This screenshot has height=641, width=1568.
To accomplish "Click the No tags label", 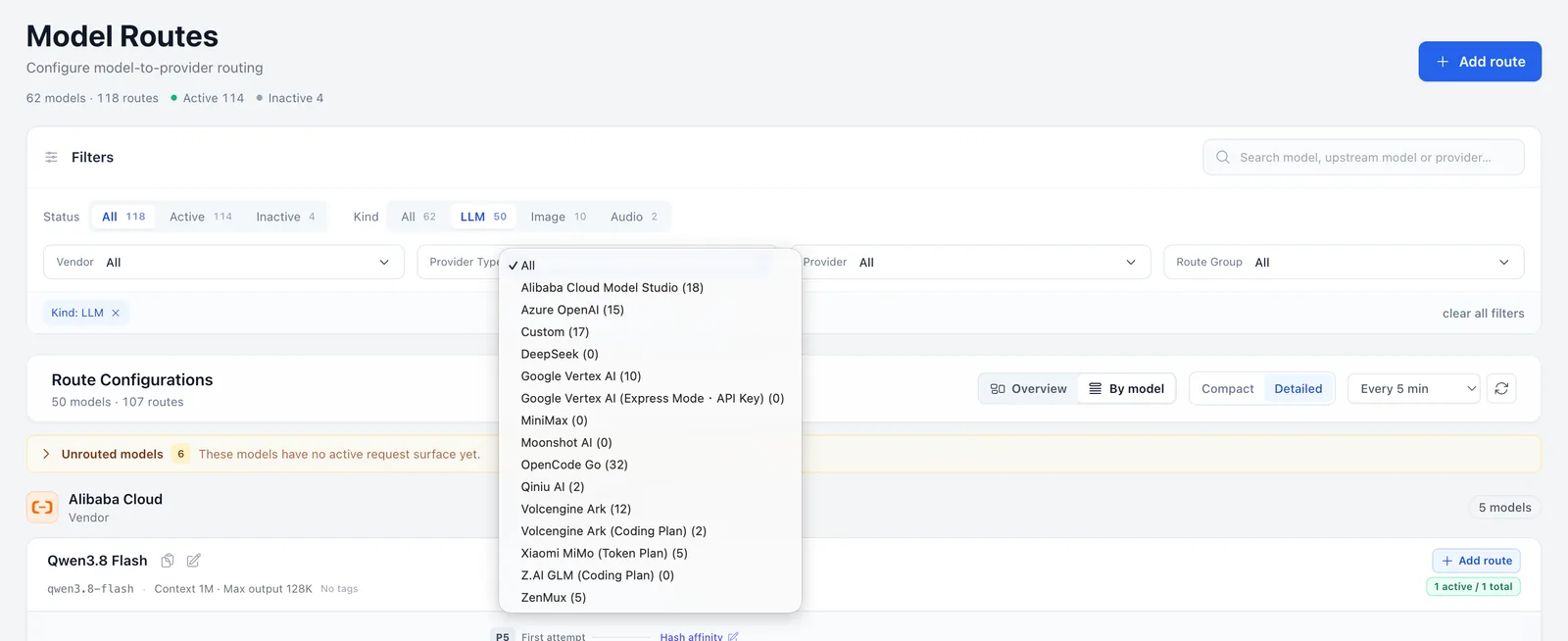I will coord(339,589).
